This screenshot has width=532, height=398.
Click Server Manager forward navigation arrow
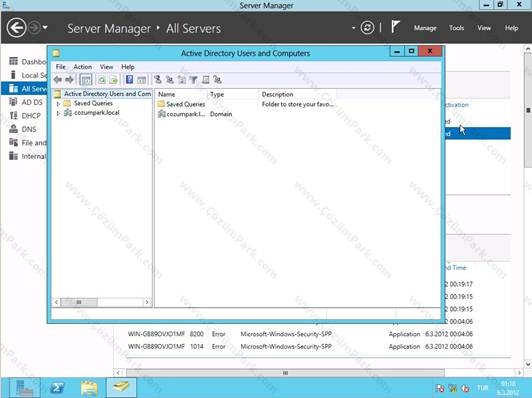click(x=34, y=27)
